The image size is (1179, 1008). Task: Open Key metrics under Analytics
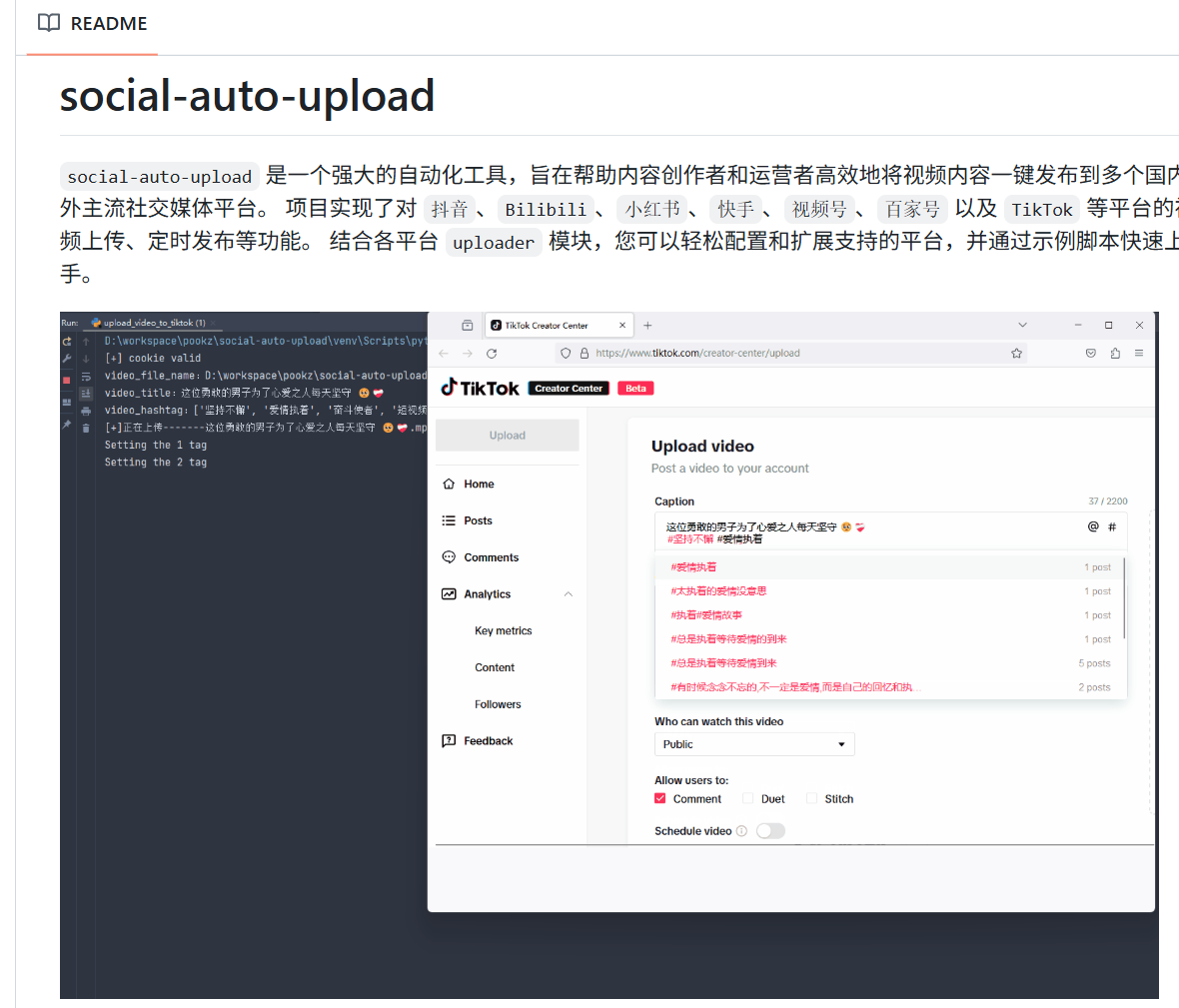503,631
